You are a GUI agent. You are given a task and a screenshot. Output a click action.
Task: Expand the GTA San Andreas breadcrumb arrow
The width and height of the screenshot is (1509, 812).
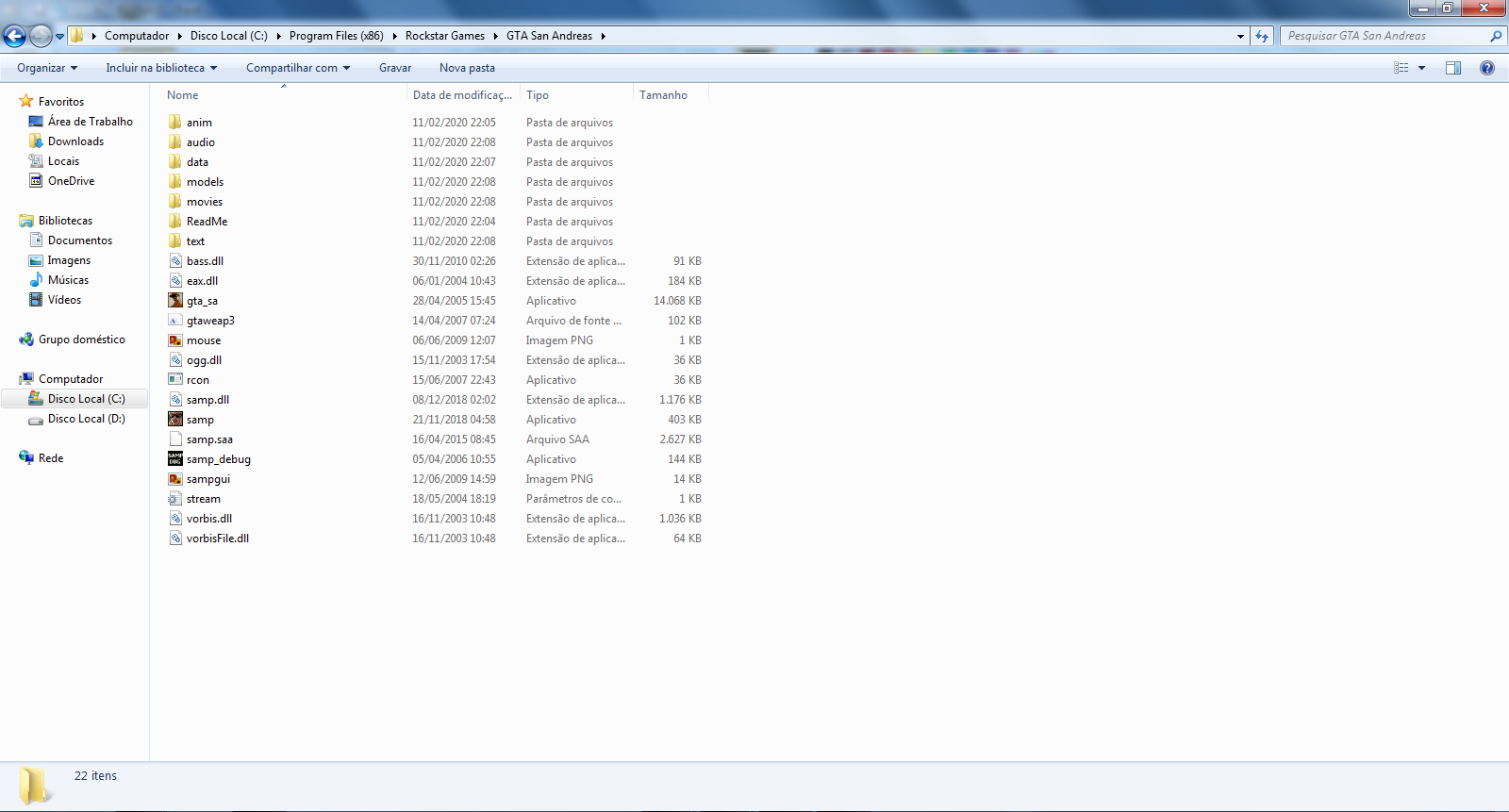pos(603,36)
